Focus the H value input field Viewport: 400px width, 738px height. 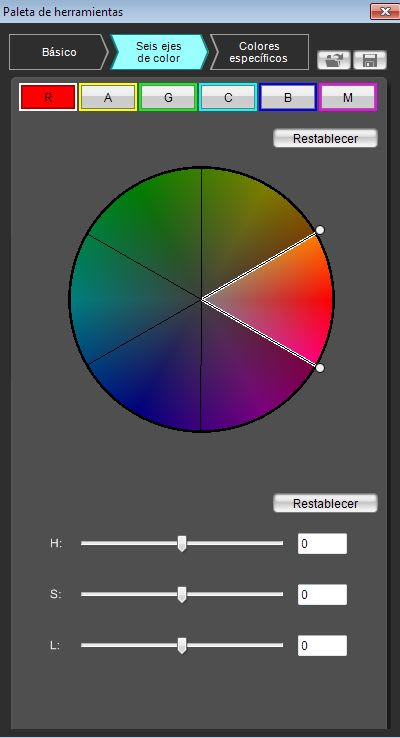[x=322, y=544]
